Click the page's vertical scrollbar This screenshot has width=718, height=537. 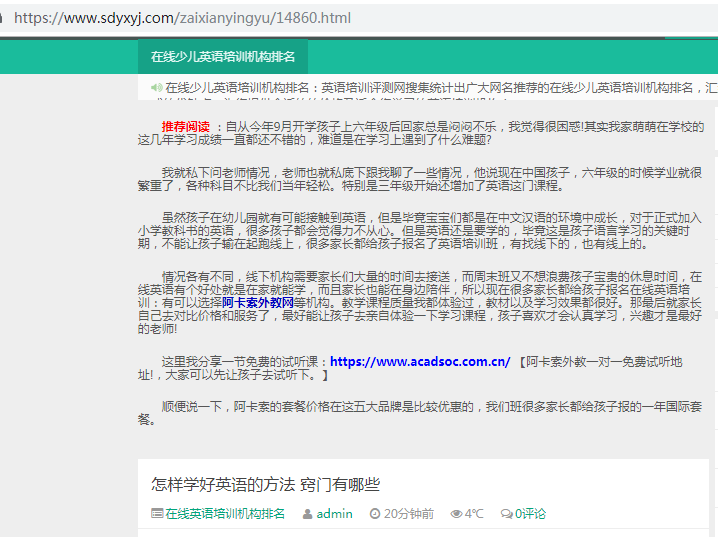(x=712, y=300)
